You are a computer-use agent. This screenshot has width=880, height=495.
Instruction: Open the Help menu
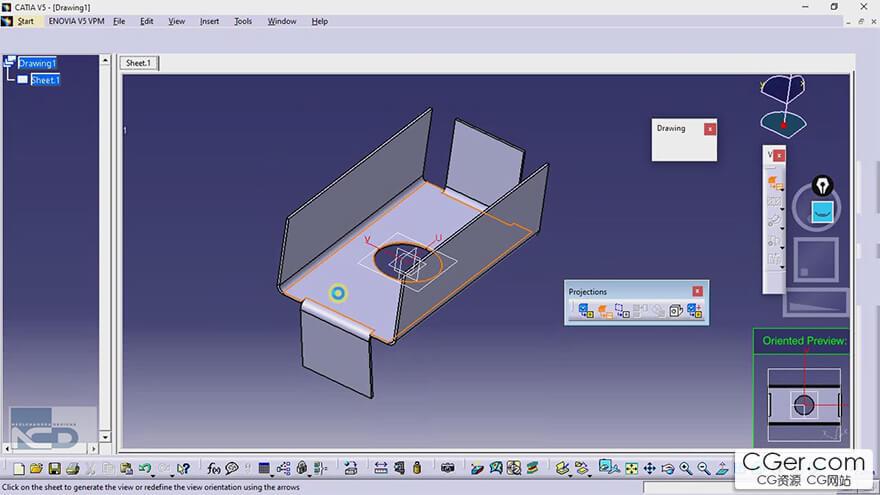coord(319,21)
